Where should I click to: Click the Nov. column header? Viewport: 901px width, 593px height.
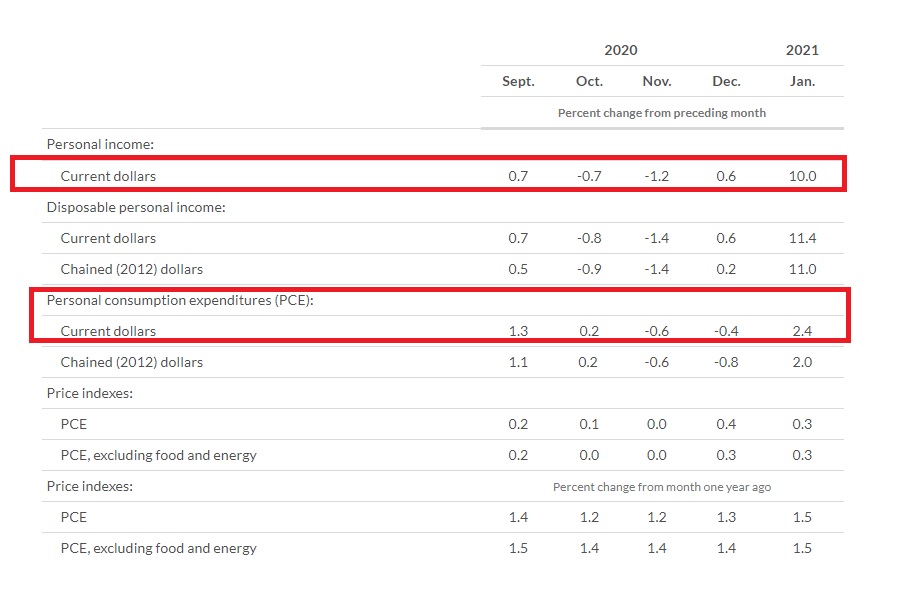656,81
